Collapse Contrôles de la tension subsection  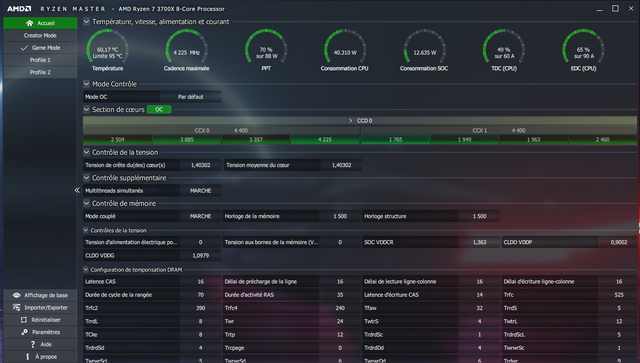coord(86,230)
